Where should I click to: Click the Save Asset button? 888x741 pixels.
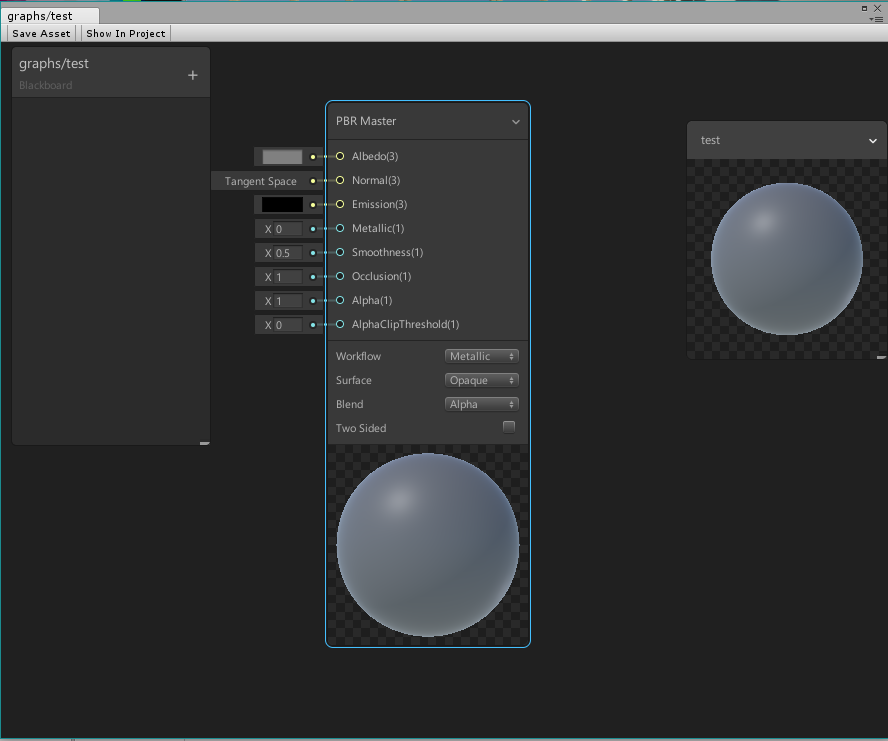pyautogui.click(x=41, y=33)
